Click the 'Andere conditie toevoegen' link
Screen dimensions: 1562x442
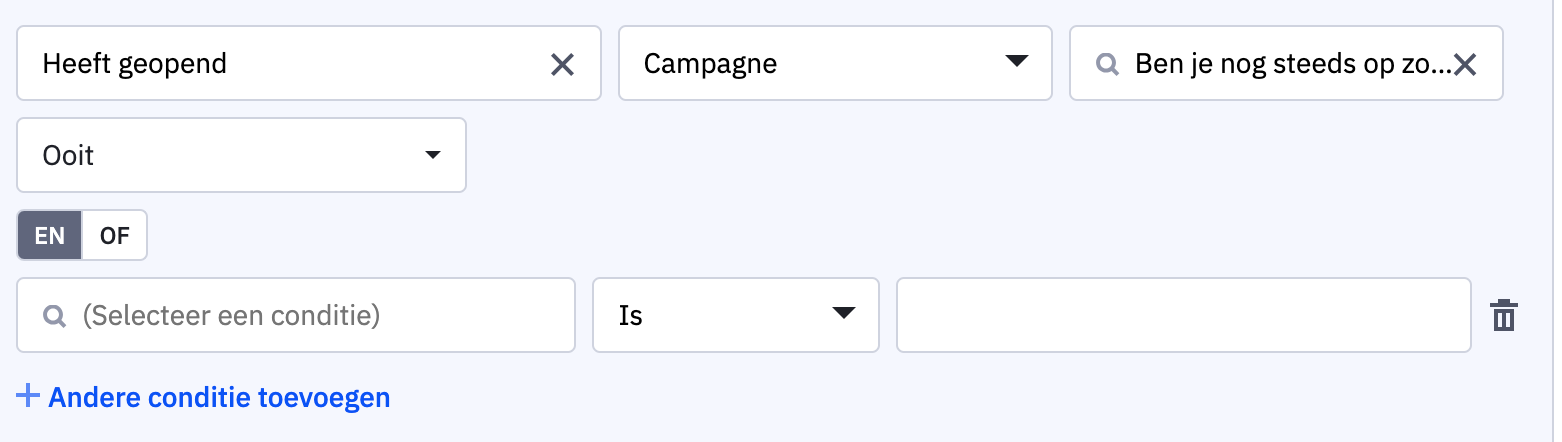click(x=219, y=398)
